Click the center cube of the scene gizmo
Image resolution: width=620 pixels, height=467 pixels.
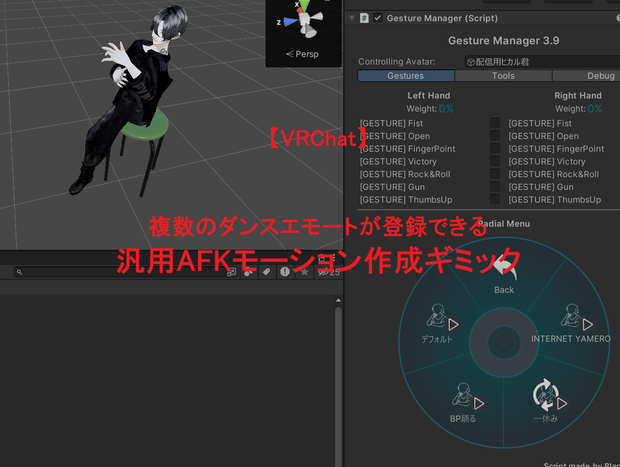tap(304, 18)
